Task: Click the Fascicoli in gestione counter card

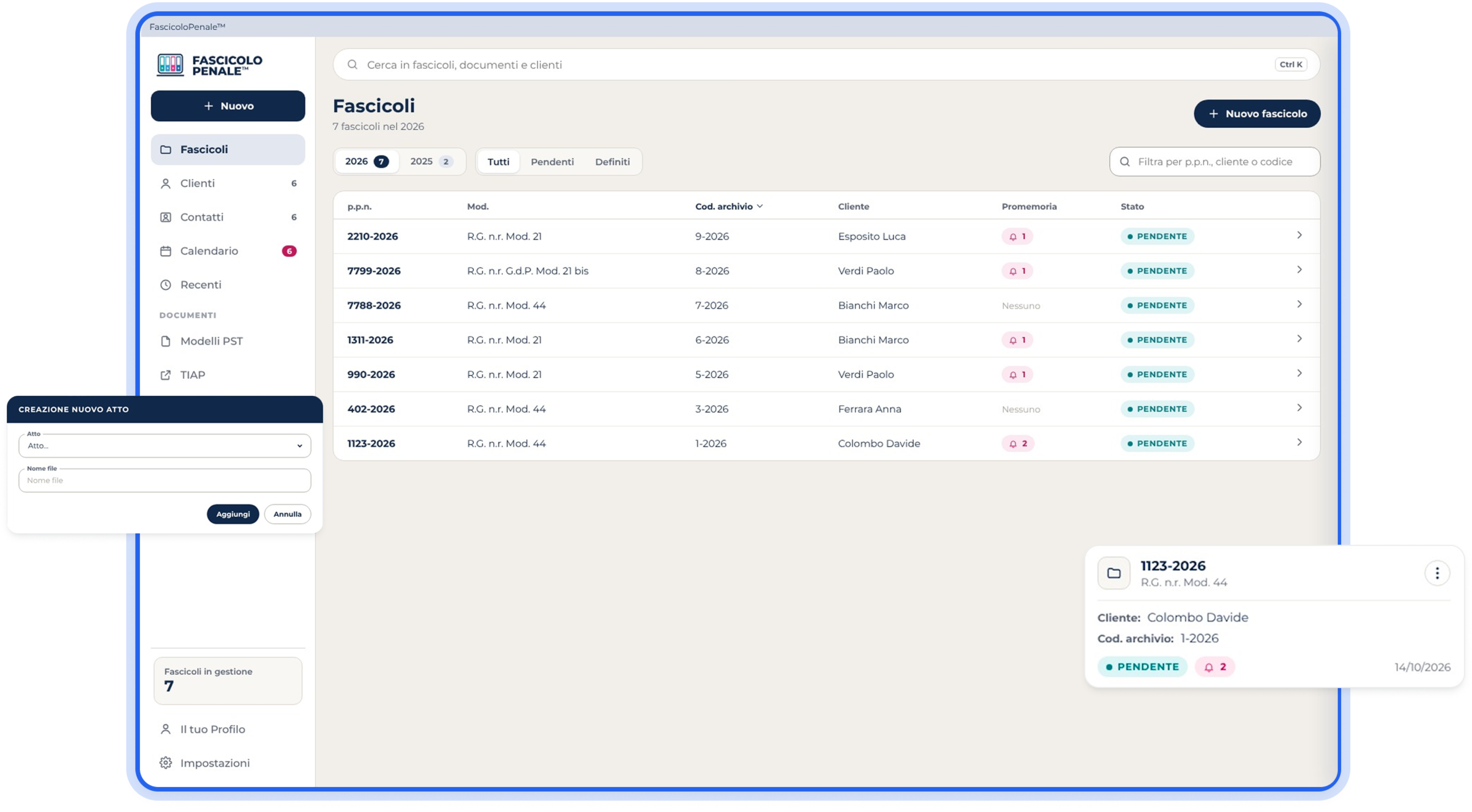Action: tap(228, 681)
